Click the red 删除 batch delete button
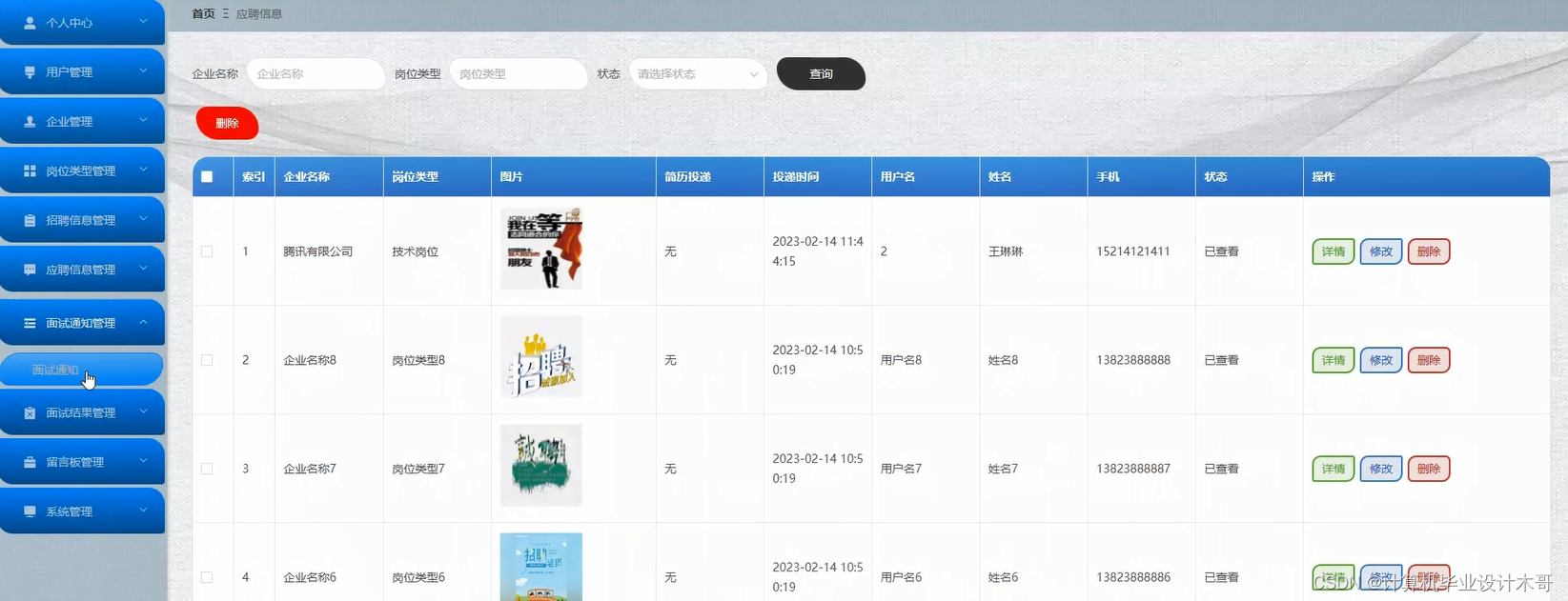 [x=227, y=123]
